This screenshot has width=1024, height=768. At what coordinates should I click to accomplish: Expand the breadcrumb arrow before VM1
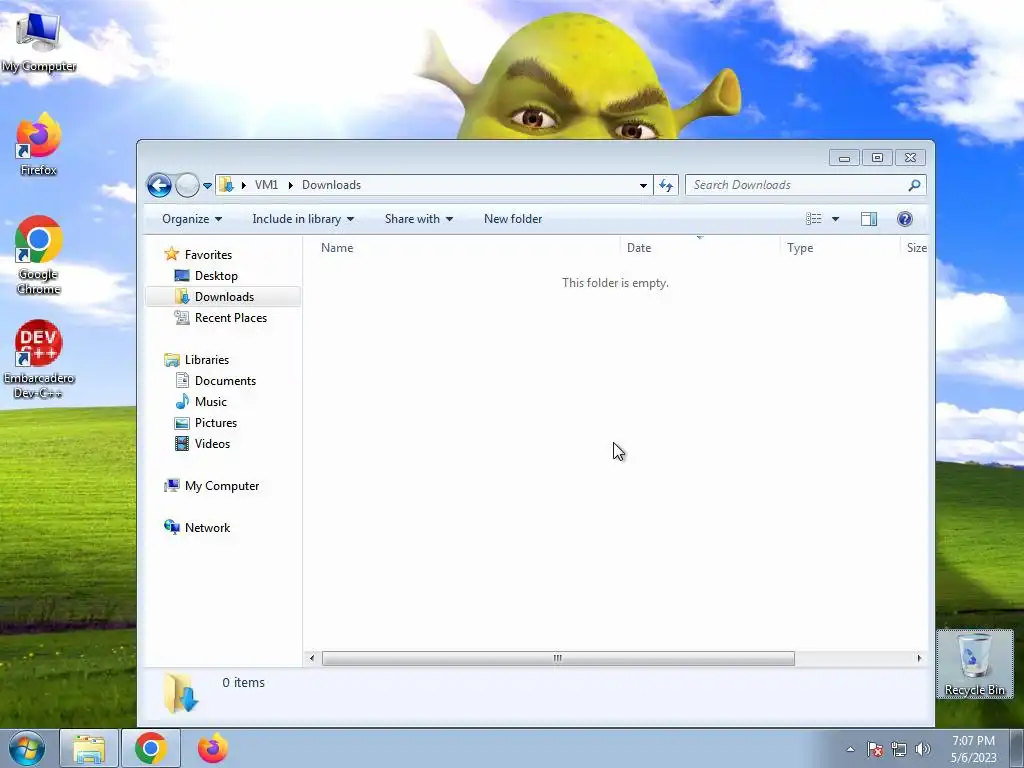click(244, 185)
